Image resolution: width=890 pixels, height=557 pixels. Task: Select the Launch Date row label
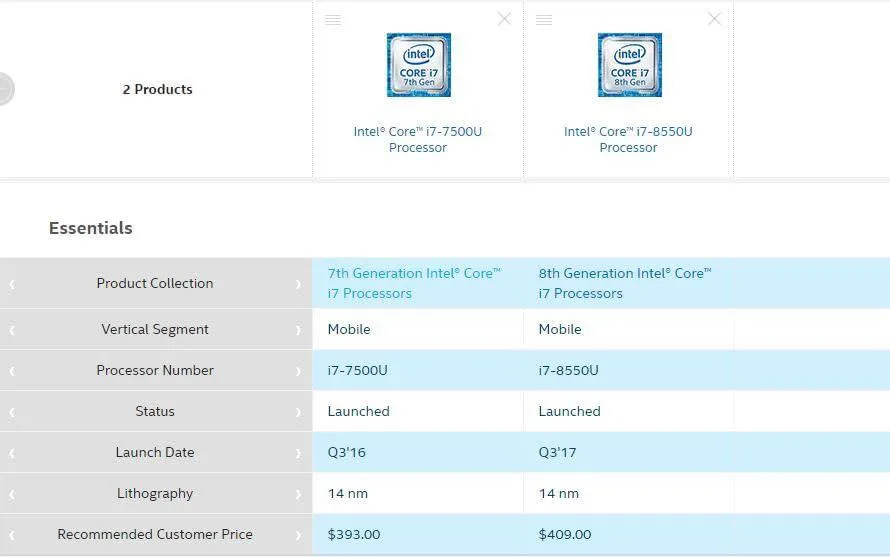(x=155, y=452)
